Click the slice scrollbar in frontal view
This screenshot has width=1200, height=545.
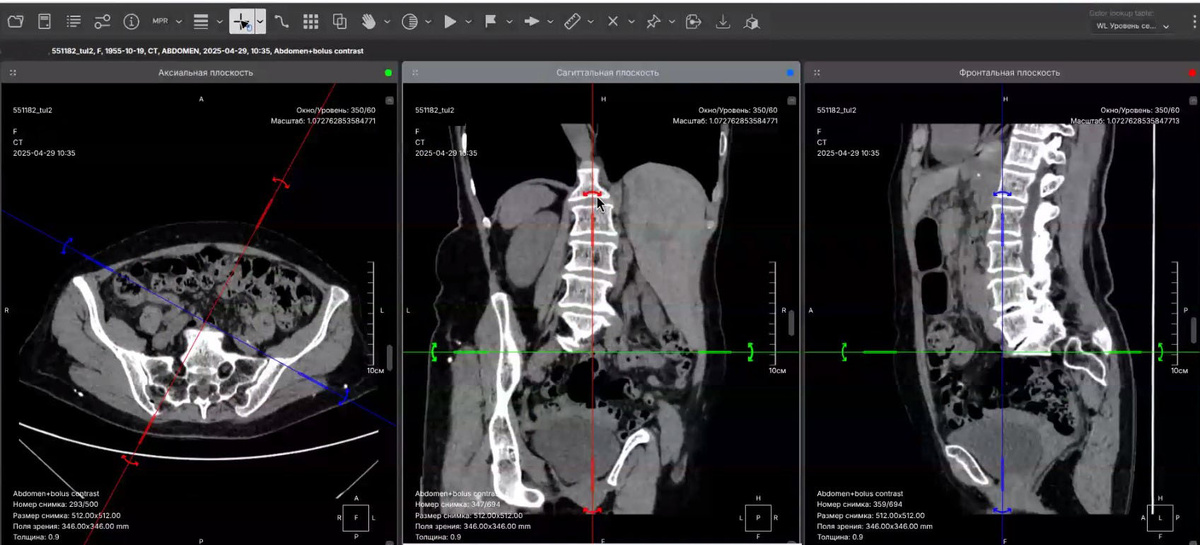tap(1193, 328)
